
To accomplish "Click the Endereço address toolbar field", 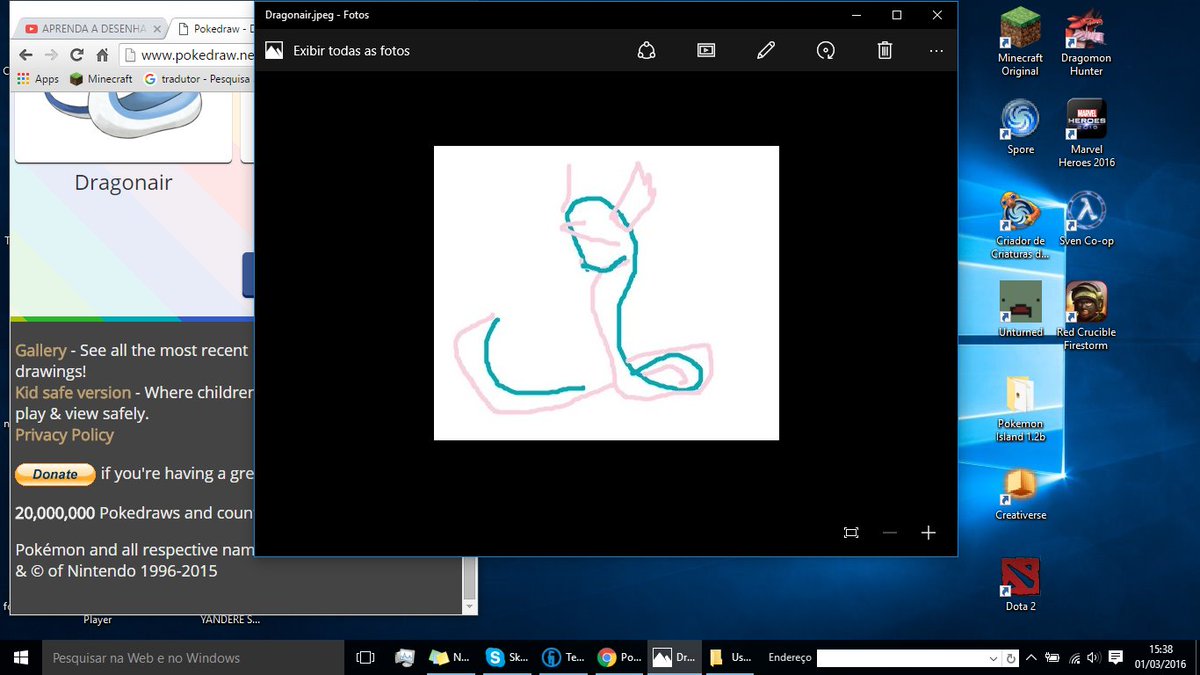I will tap(901, 658).
